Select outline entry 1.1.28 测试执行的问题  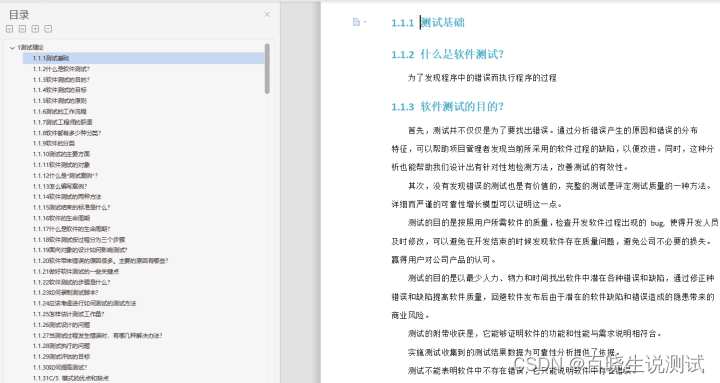coord(62,346)
